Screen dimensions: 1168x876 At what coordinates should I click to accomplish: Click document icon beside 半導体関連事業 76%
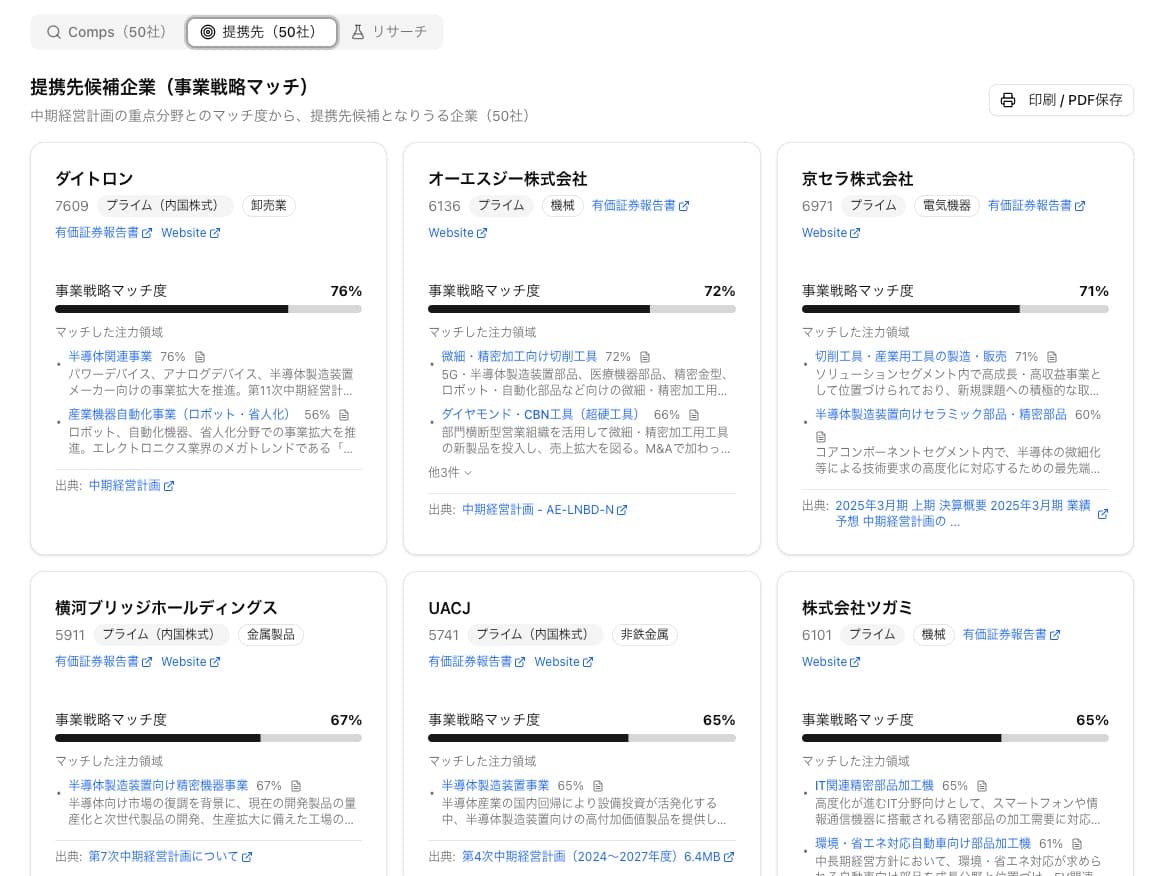(200, 357)
